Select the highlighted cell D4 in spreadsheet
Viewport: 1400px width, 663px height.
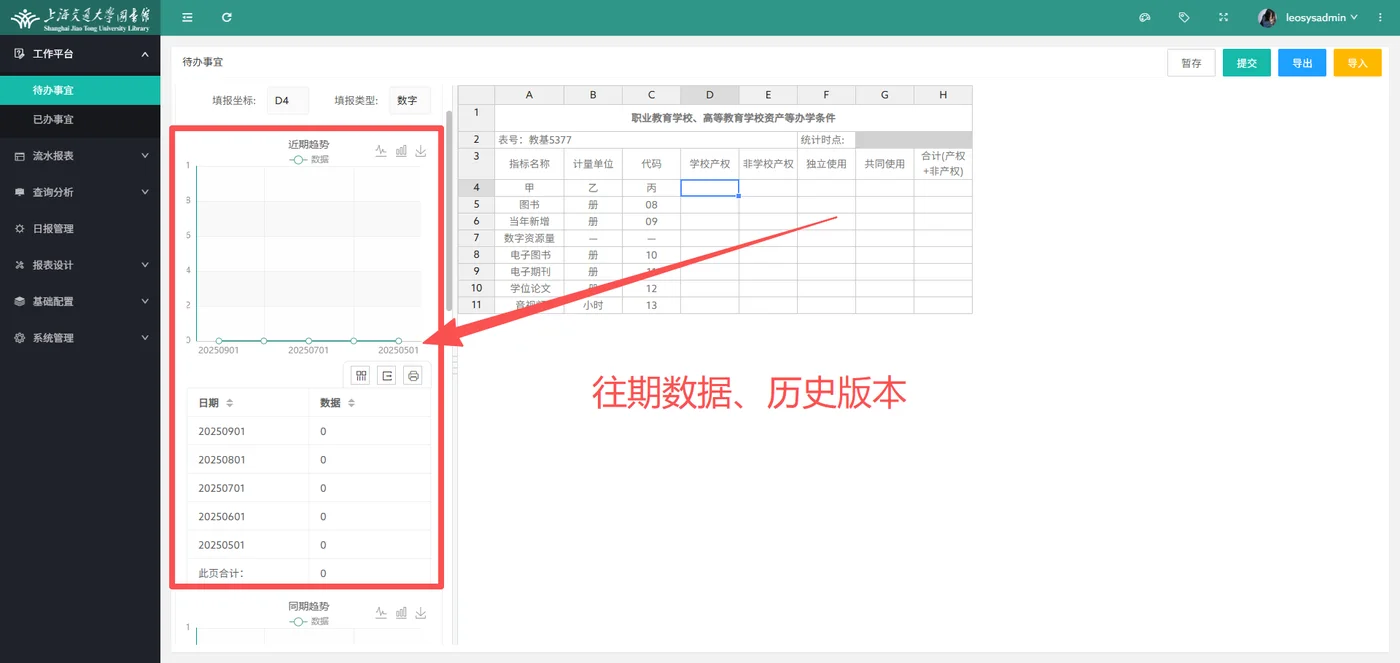click(x=710, y=188)
